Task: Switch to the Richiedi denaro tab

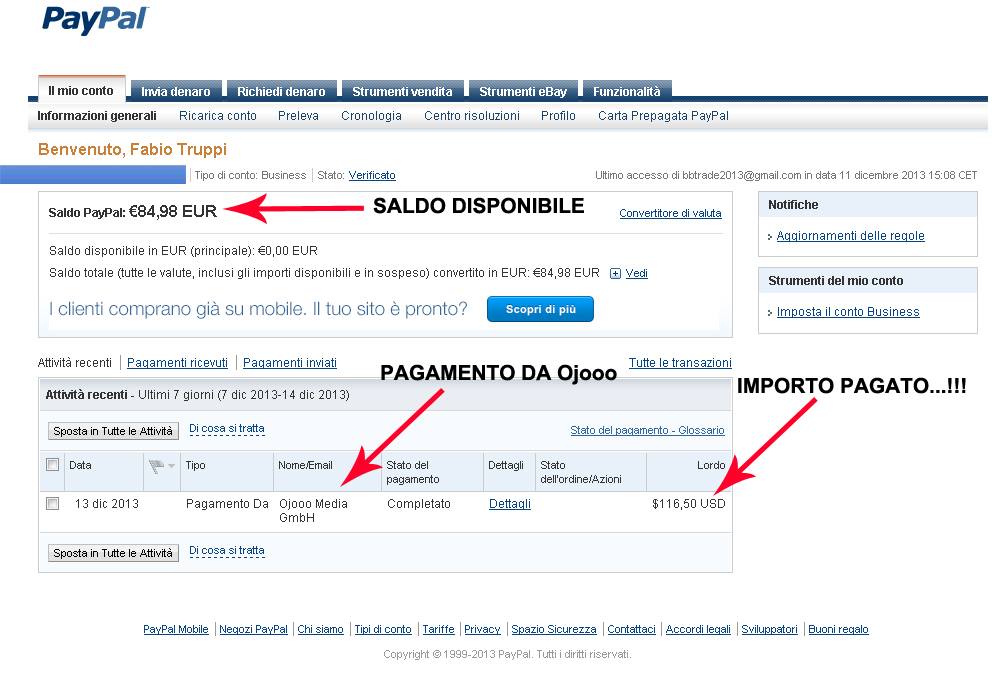Action: point(281,92)
